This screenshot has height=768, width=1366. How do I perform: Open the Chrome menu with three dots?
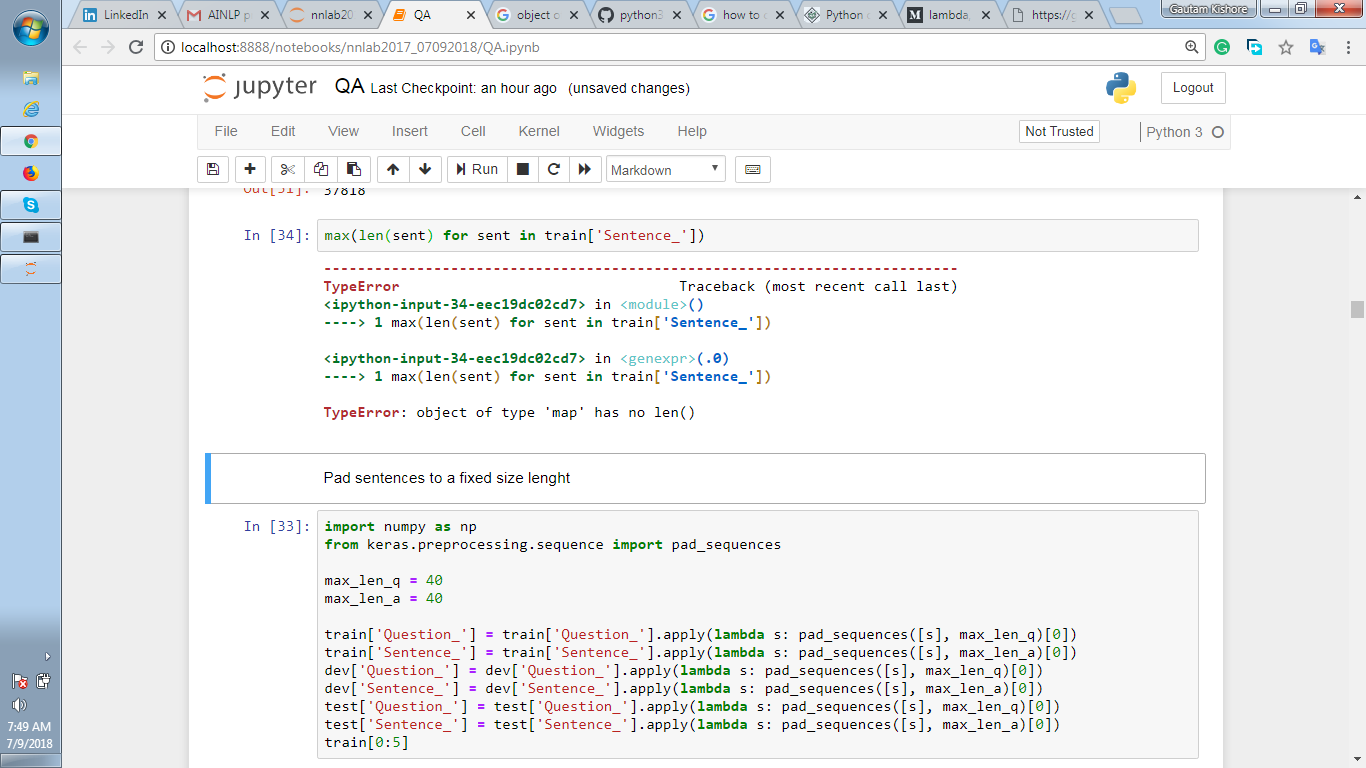1348,47
